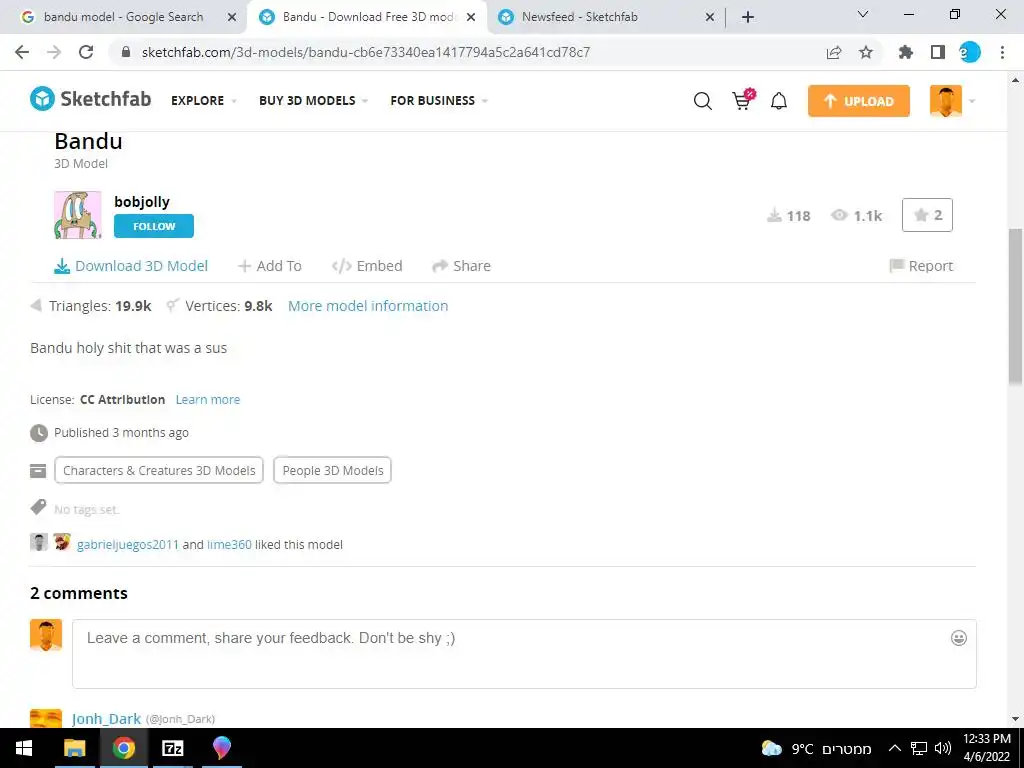Open the shopping cart icon

click(743, 100)
